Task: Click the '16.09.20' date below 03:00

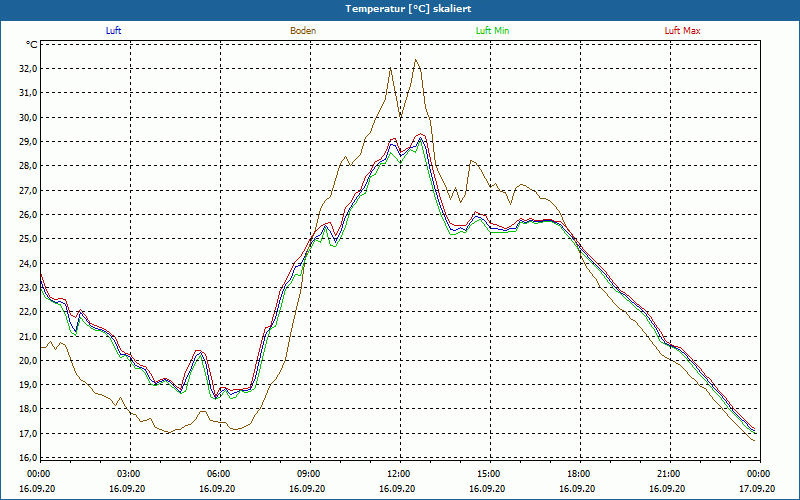Action: [127, 488]
